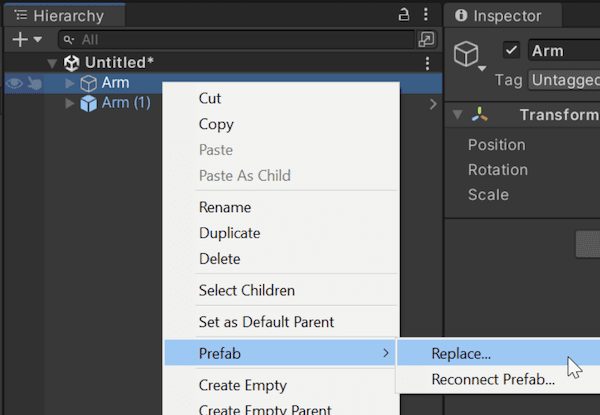This screenshot has height=415, width=600.
Task: Click Select Children menu entry
Action: point(281,290)
